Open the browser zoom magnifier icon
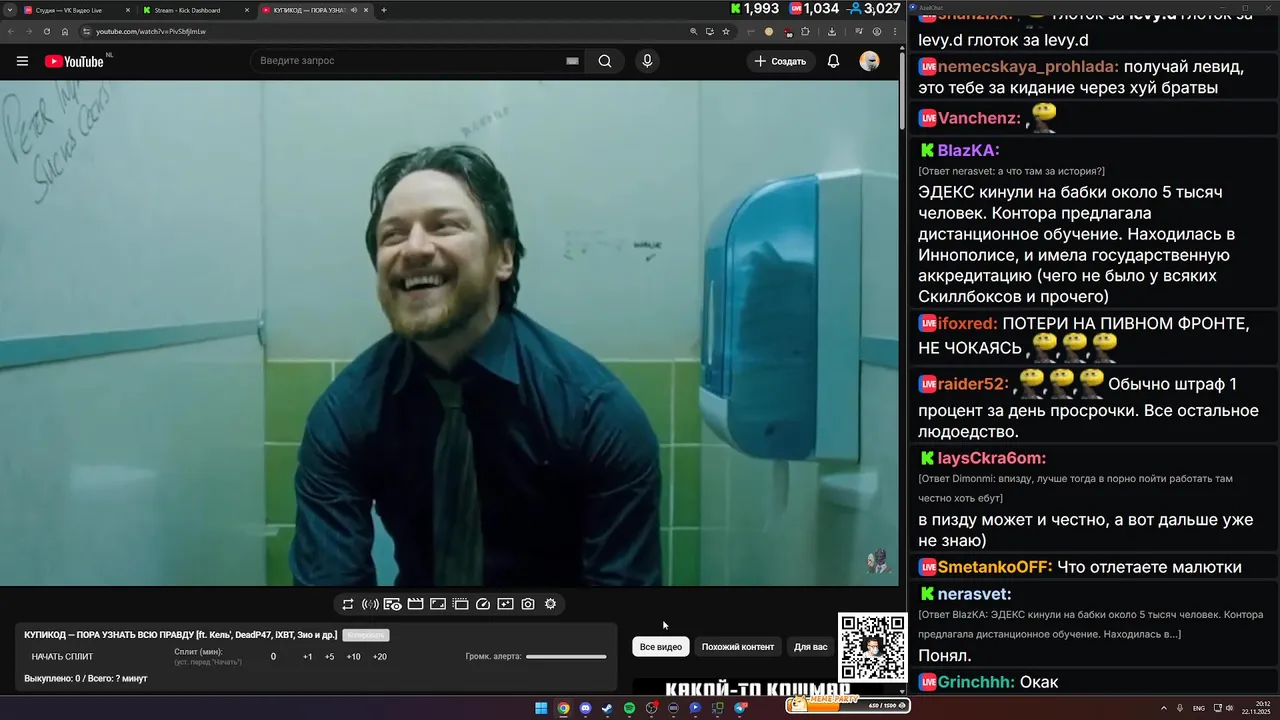Screen dimensions: 1280x720 click(x=694, y=31)
